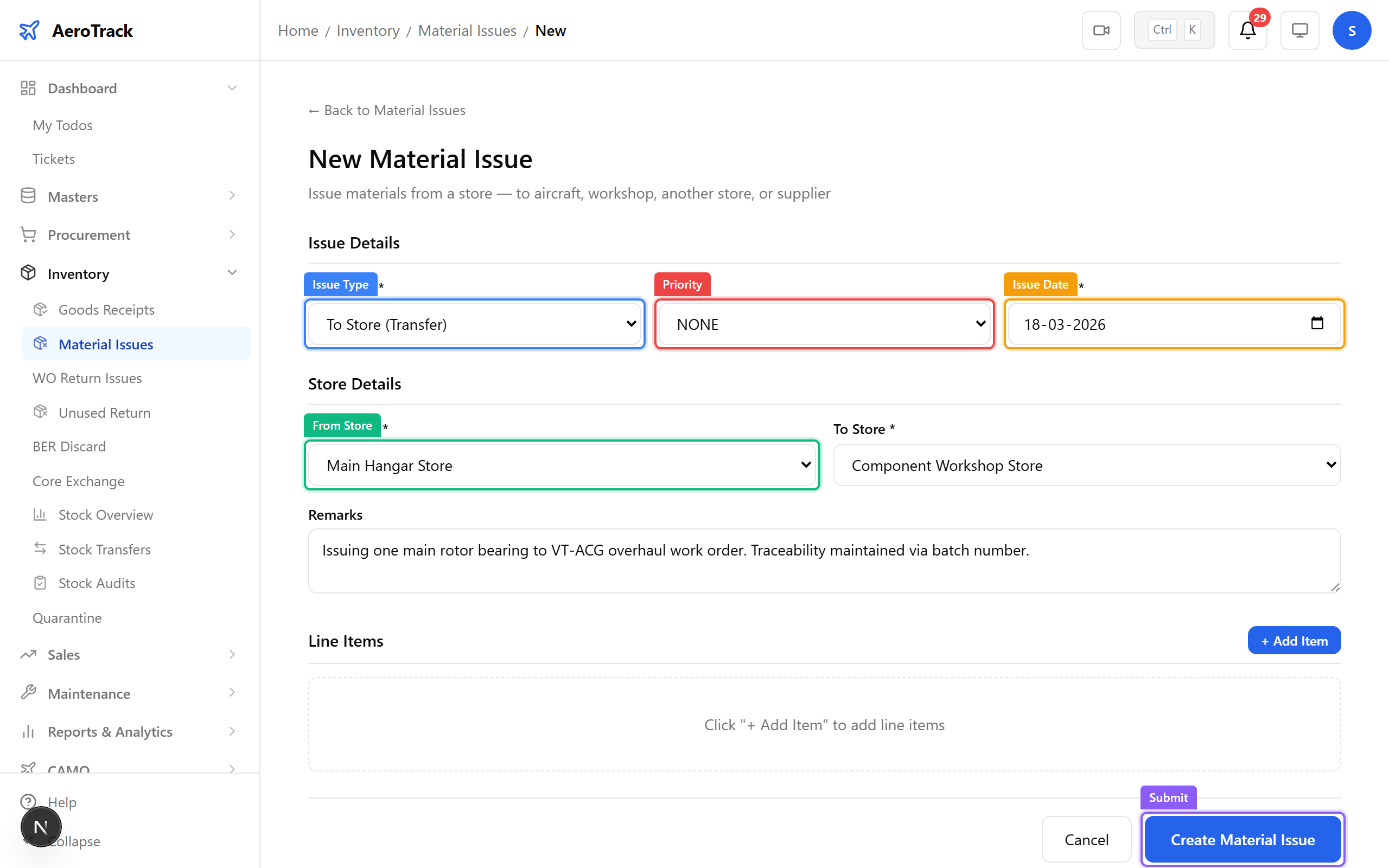Submit with Create Material Issue button
Image resolution: width=1389 pixels, height=868 pixels.
pyautogui.click(x=1242, y=839)
